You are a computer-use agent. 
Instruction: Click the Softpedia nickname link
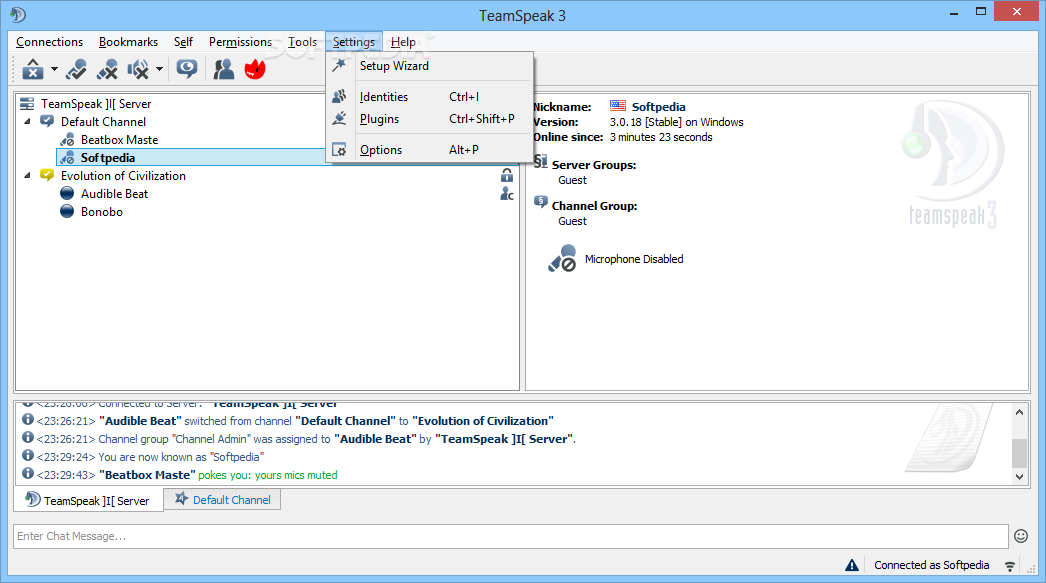tap(658, 107)
